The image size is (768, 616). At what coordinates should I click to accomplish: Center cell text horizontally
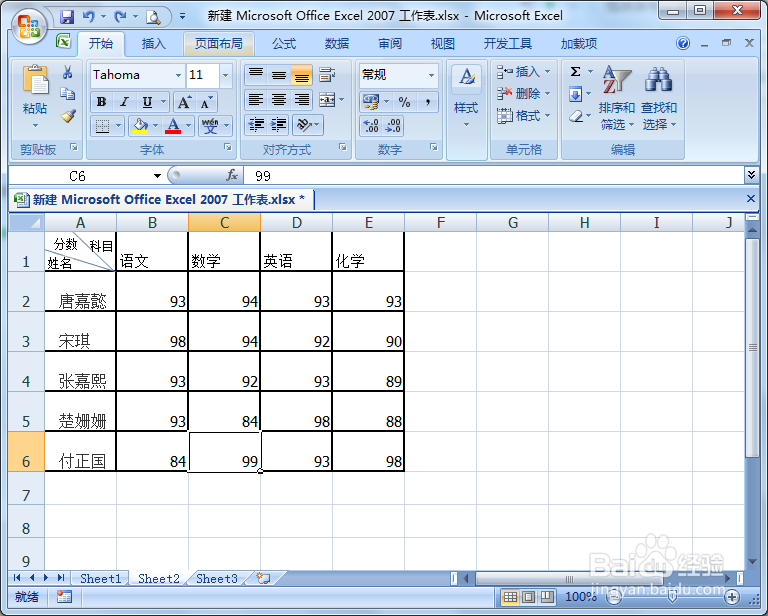(x=279, y=100)
